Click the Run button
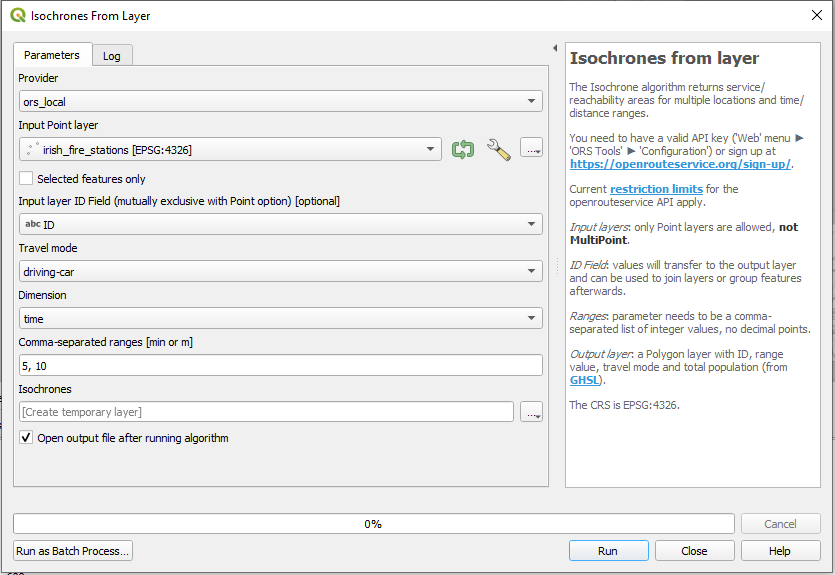835x575 pixels. click(x=608, y=551)
